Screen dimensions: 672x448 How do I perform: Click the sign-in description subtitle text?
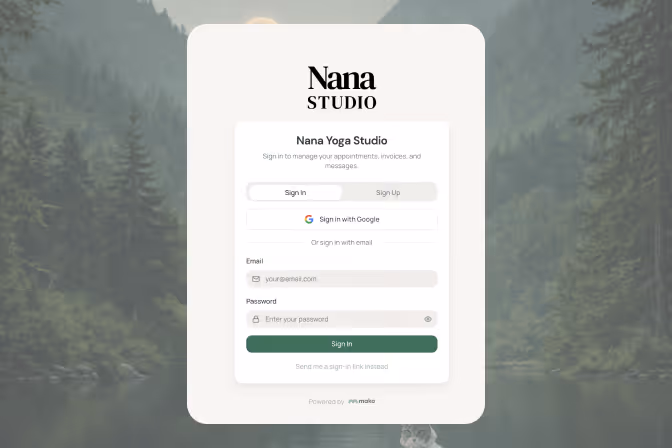click(x=342, y=161)
